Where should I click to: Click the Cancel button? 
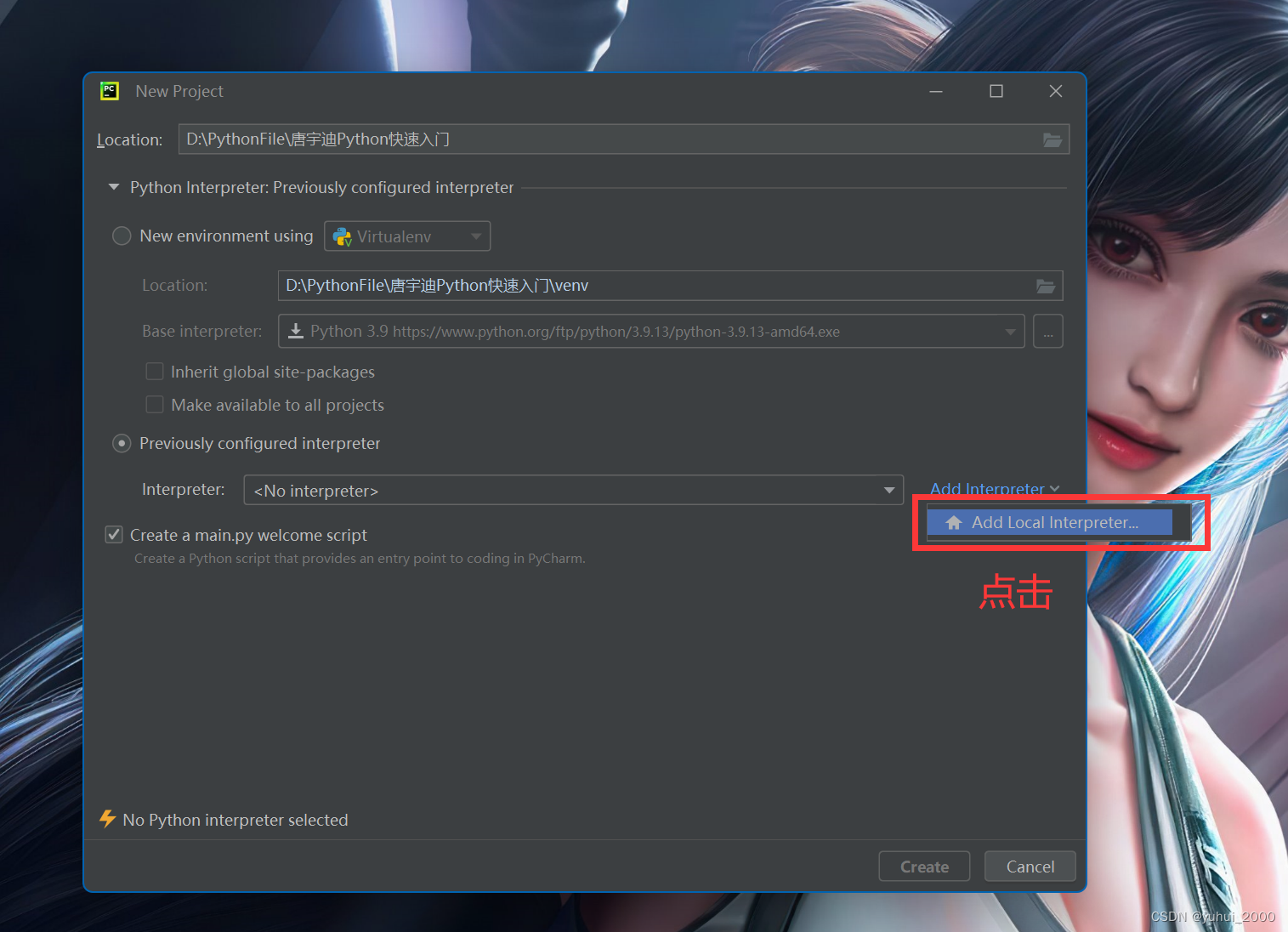click(1030, 867)
